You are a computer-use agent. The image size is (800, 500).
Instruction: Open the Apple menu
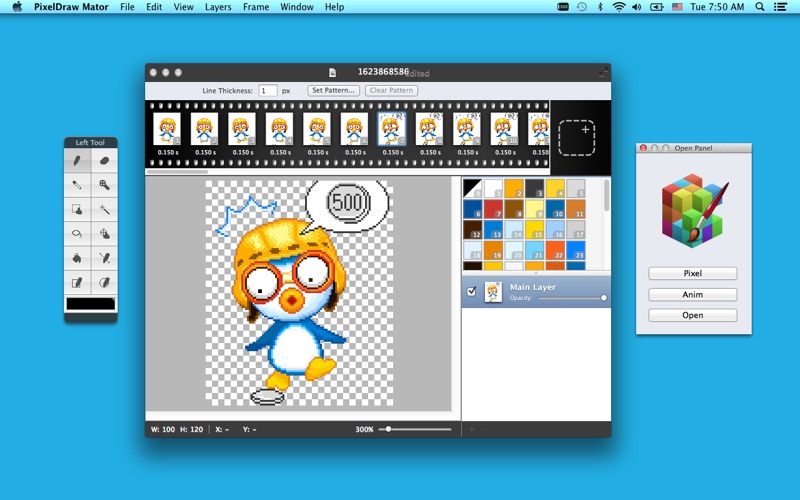17,7
